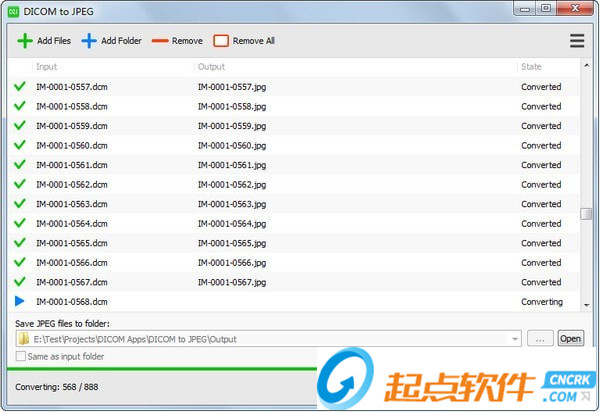The image size is (600, 412).
Task: Click green checkmark for IM-0001-0567.dcm
Action: tap(20, 282)
